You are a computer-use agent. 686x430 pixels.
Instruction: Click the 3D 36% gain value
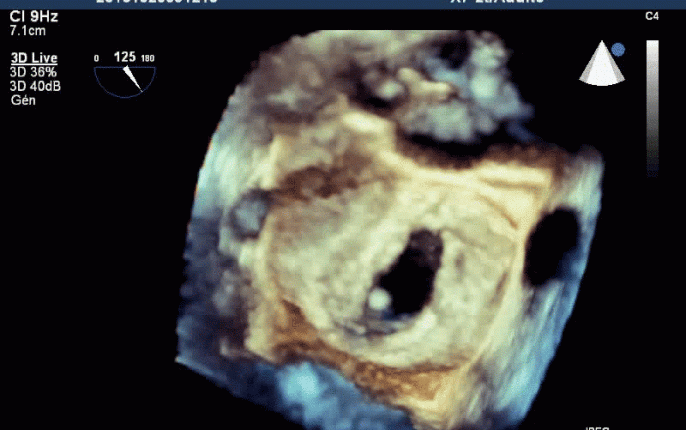[x=33, y=72]
